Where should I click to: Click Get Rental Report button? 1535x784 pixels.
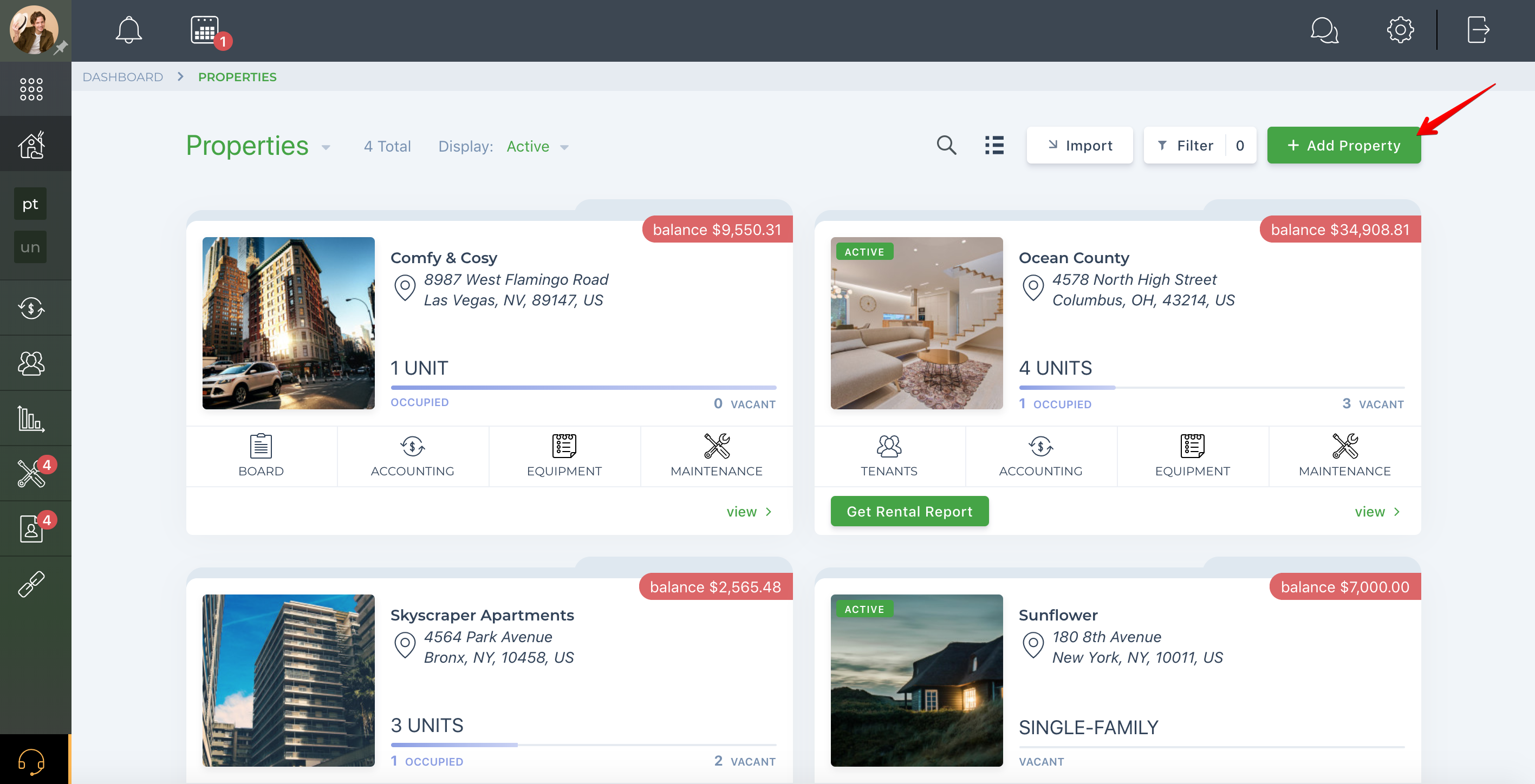click(909, 511)
